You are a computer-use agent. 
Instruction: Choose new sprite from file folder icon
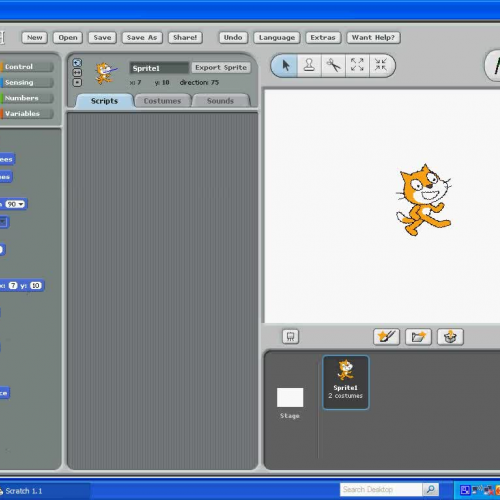tap(418, 337)
